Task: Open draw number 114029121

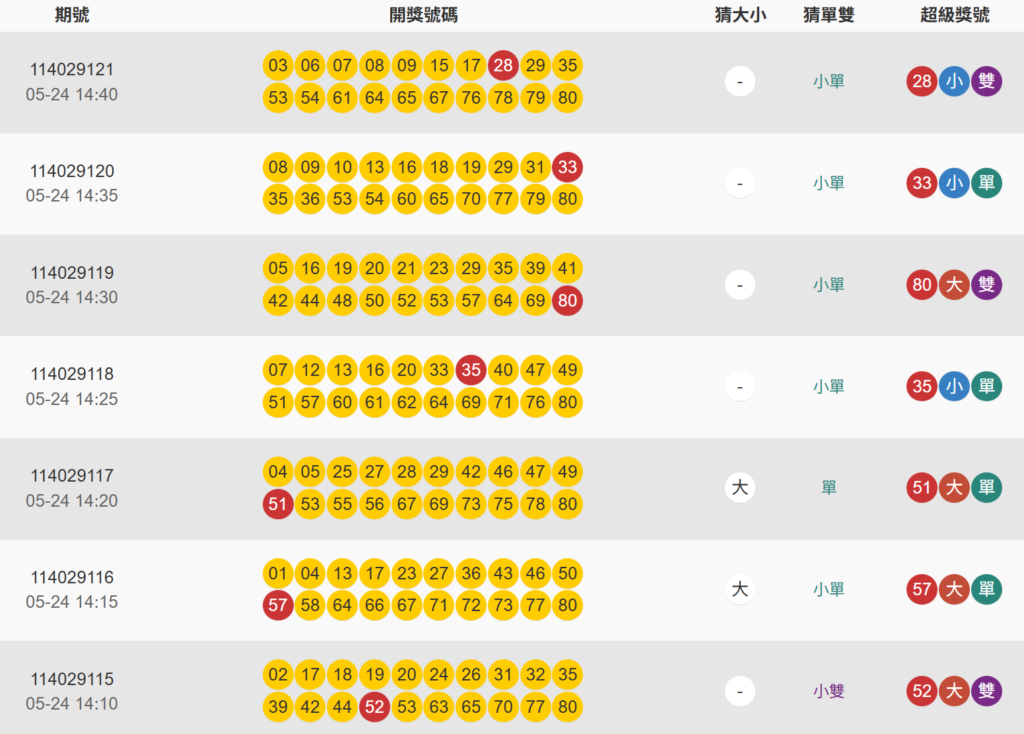Action: coord(72,70)
